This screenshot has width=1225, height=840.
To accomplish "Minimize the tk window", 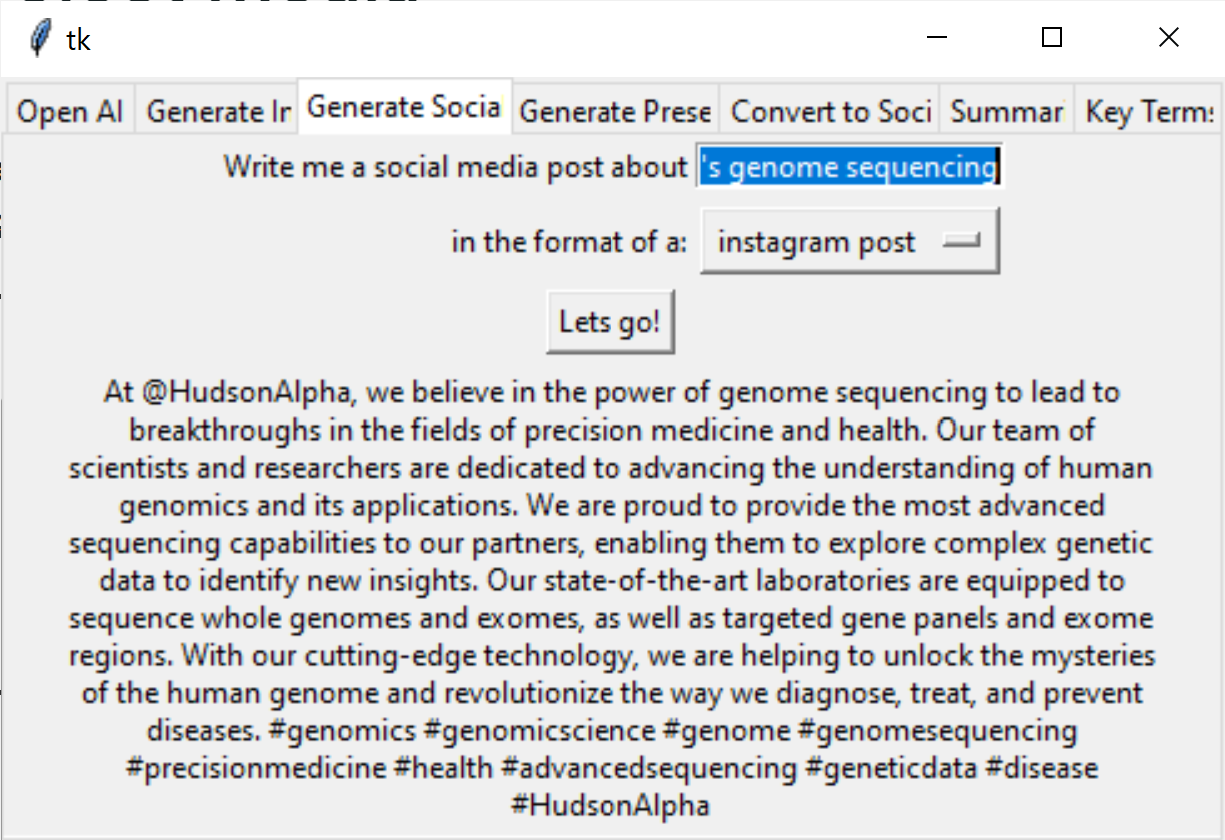I will [x=936, y=38].
